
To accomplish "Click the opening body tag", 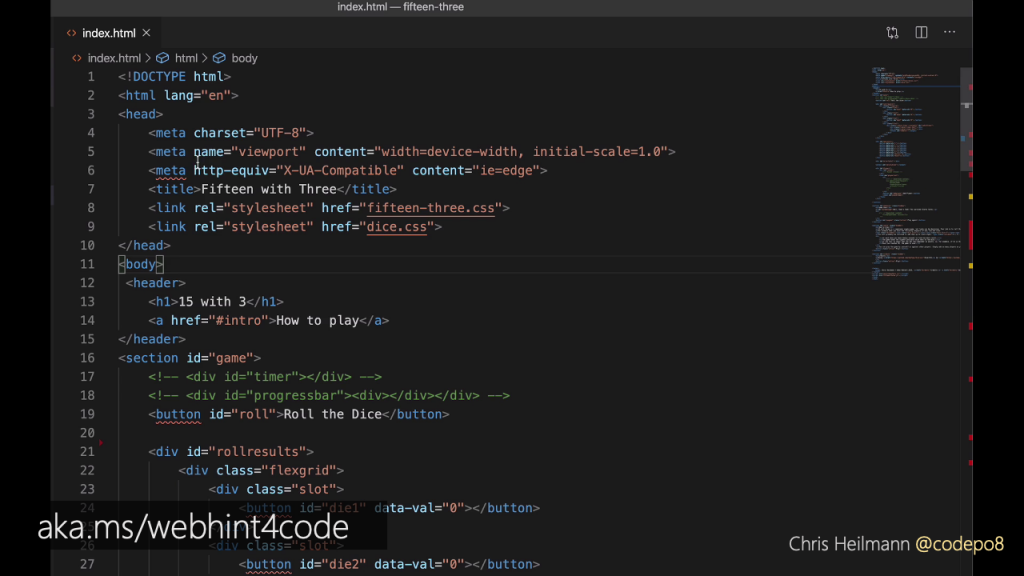I will pos(141,264).
